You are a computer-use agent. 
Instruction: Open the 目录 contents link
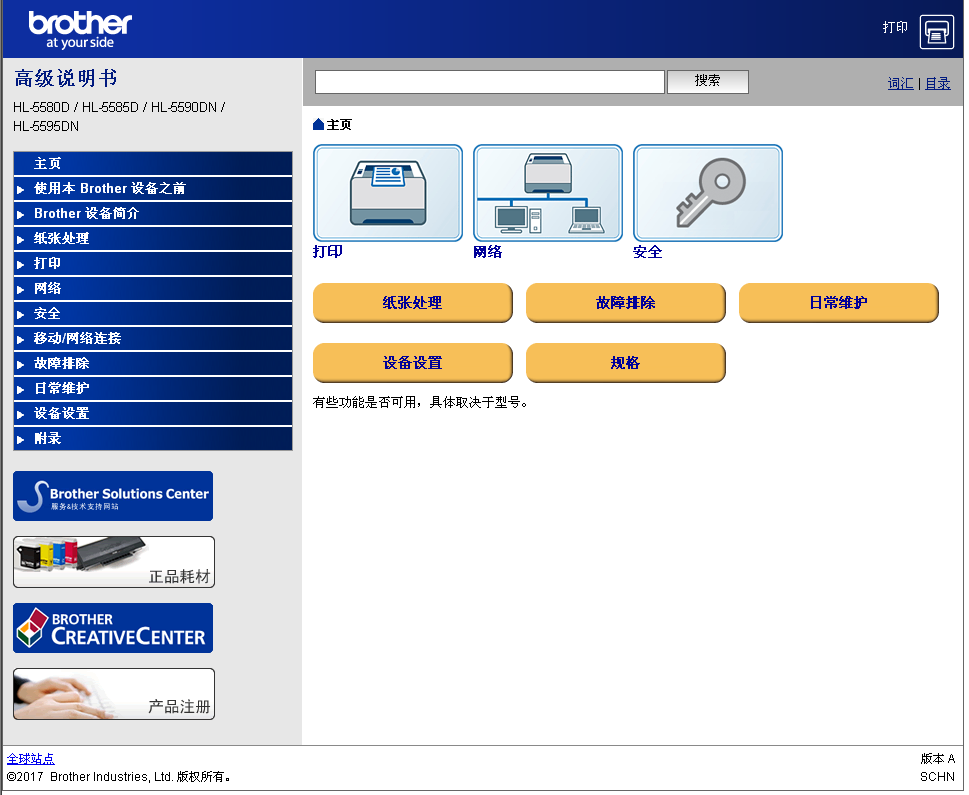tap(937, 83)
